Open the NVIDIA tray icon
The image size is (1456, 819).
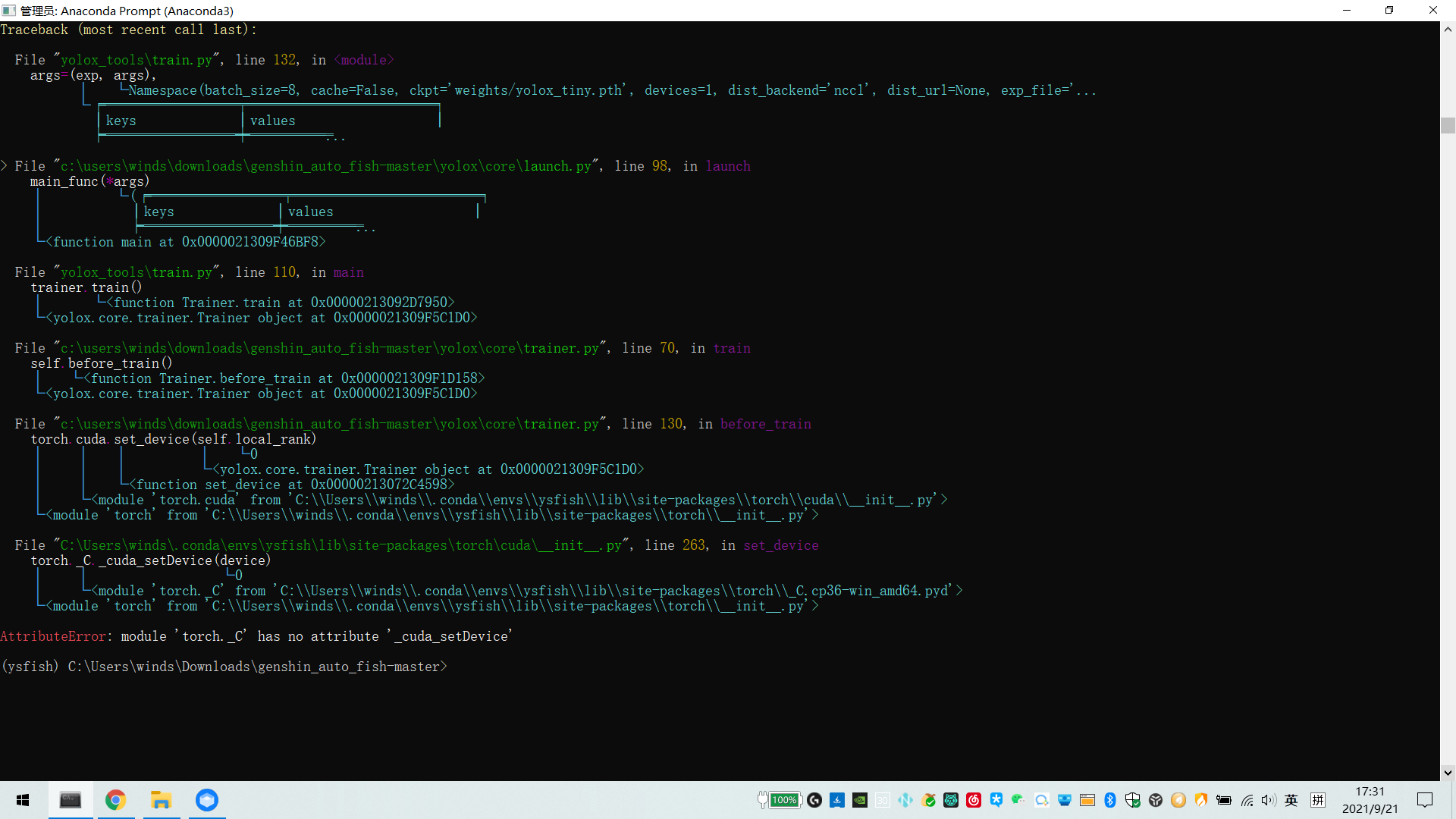(860, 800)
